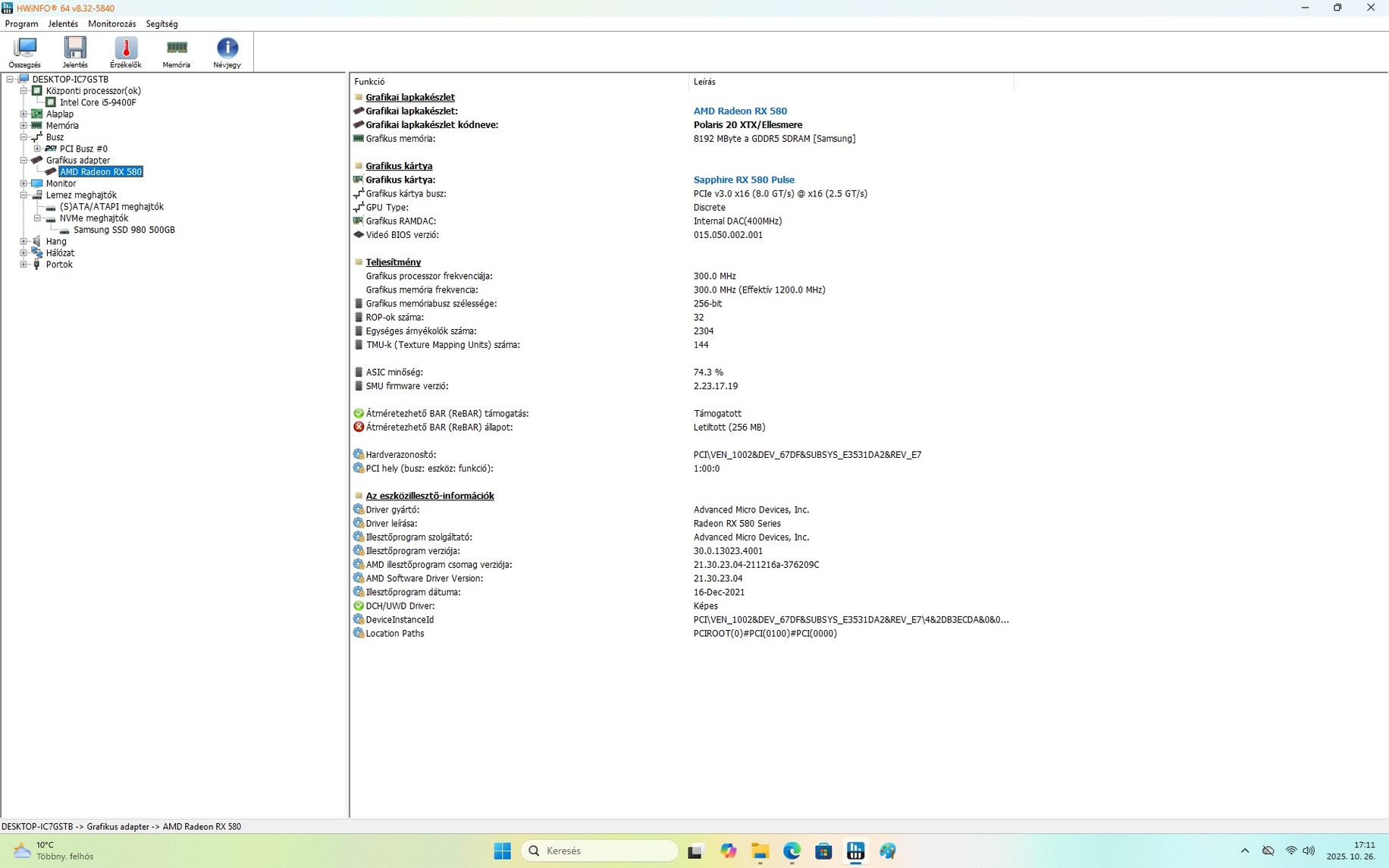Open the Monitorozás menu

[112, 24]
